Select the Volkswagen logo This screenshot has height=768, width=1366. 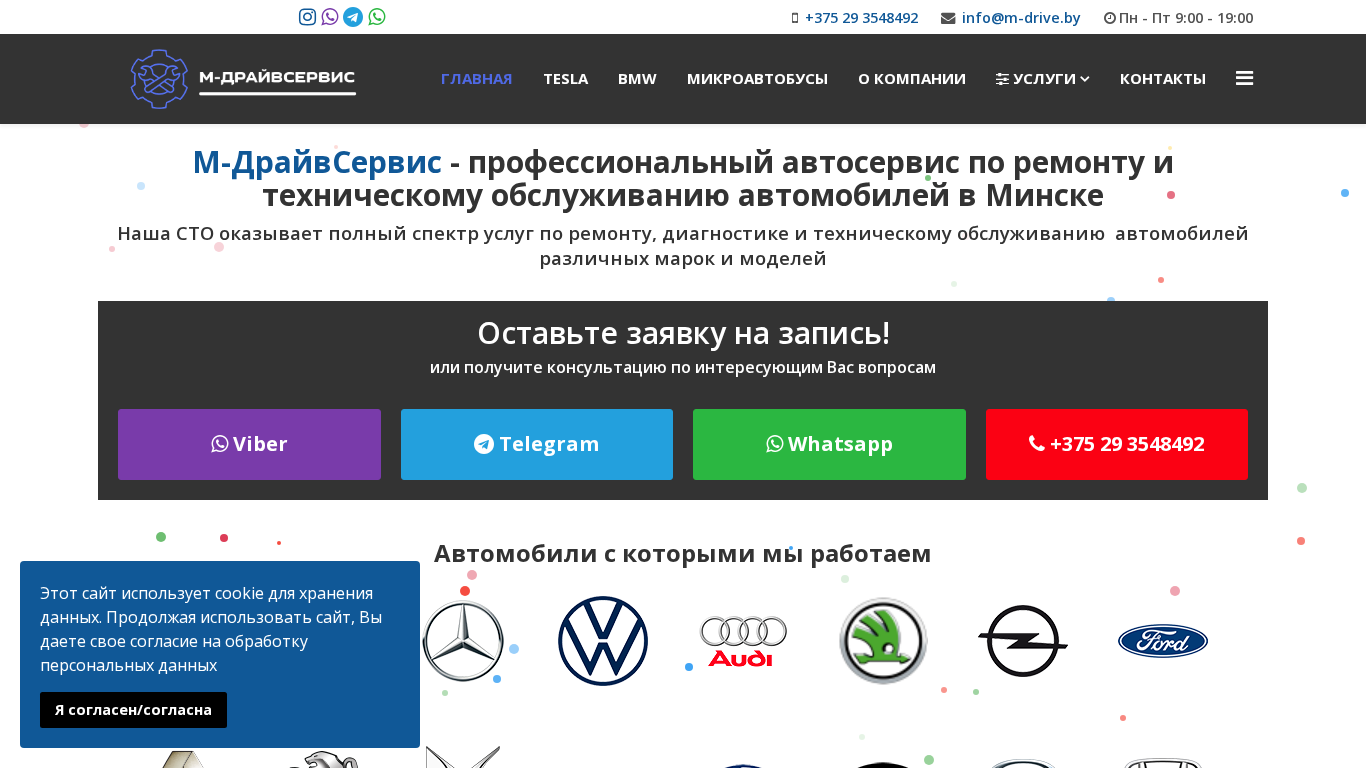point(603,641)
